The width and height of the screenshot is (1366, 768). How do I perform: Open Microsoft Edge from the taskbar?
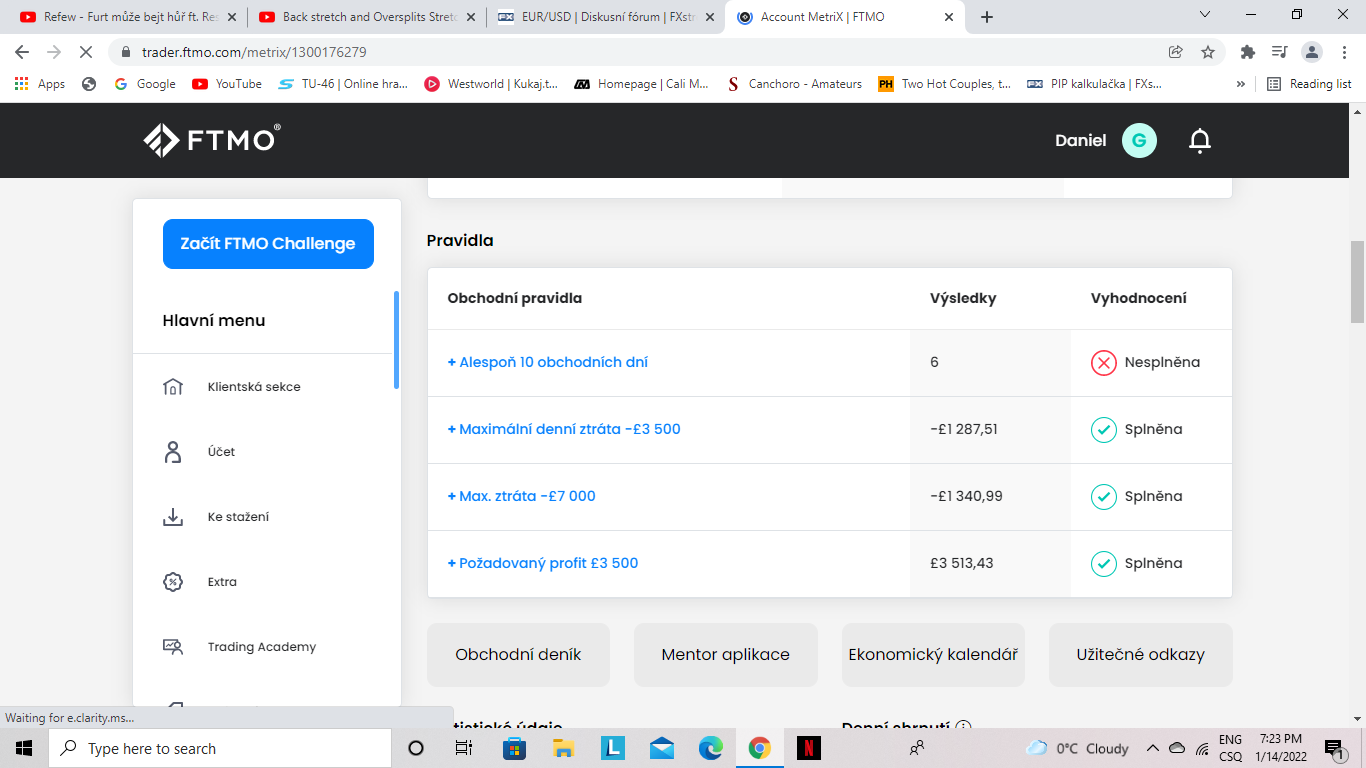click(711, 748)
